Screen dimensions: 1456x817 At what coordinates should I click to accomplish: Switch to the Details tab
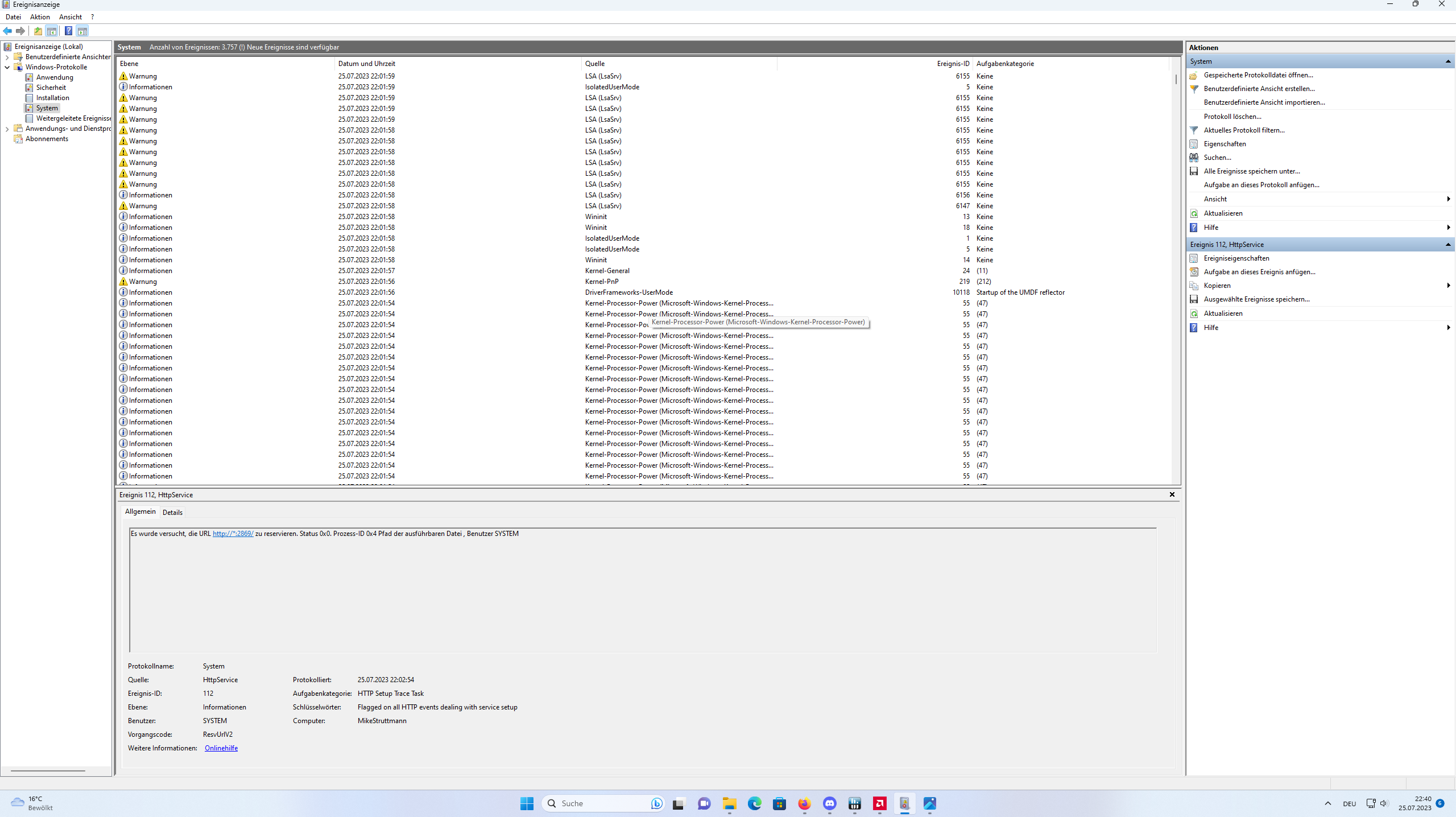click(172, 512)
